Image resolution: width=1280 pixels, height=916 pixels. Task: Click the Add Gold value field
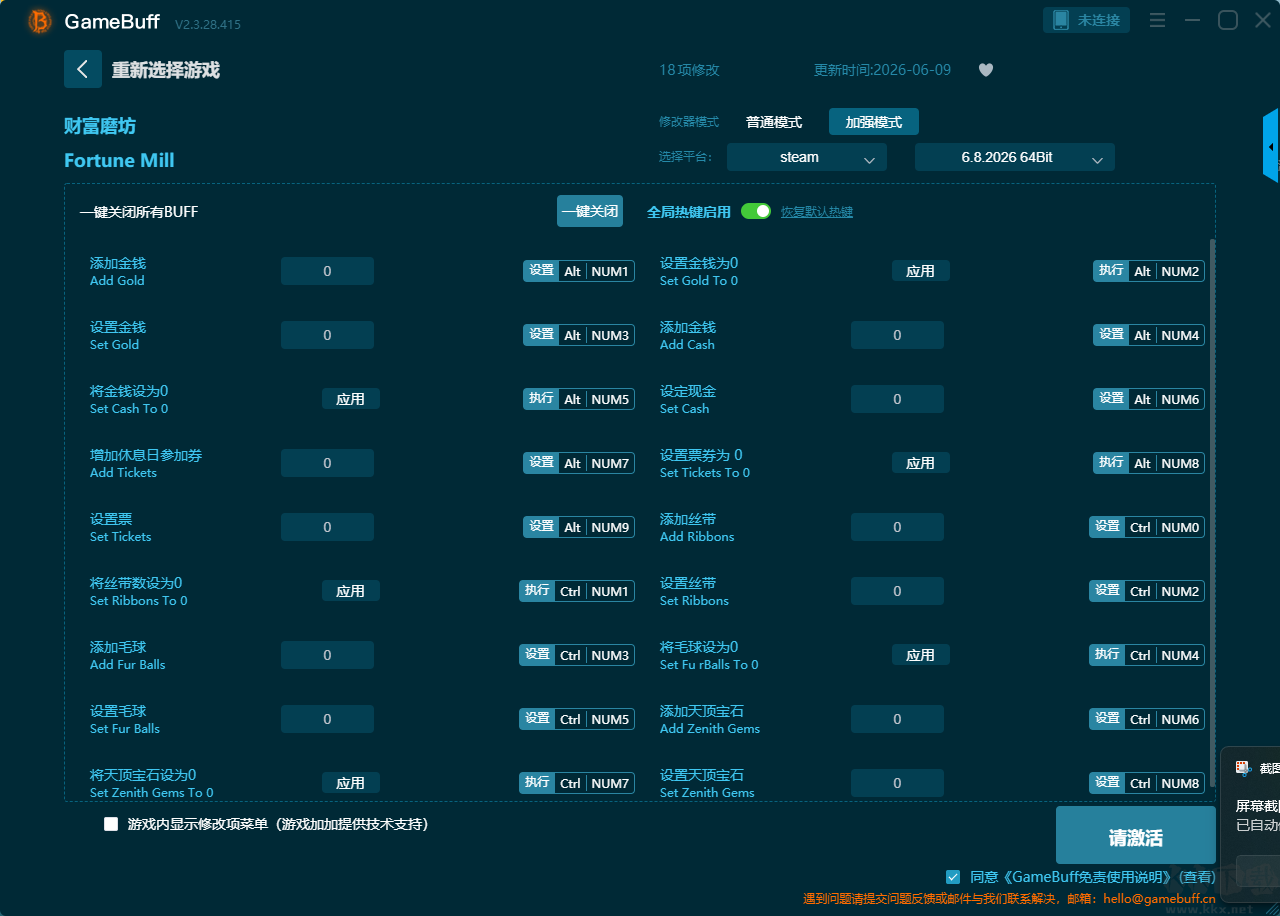327,271
